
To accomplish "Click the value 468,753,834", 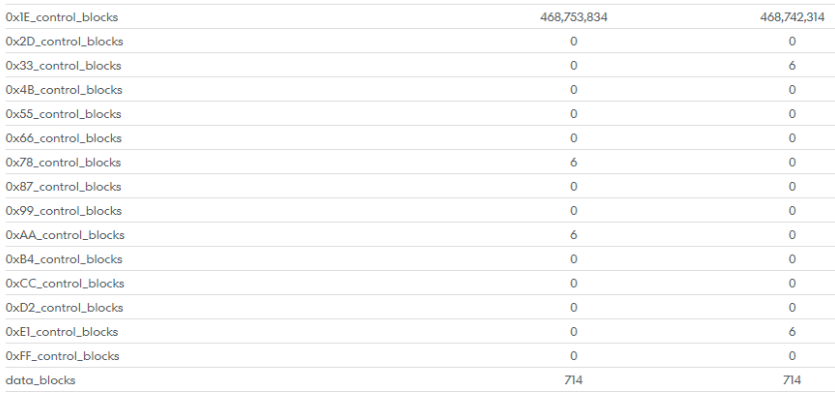I will (574, 17).
